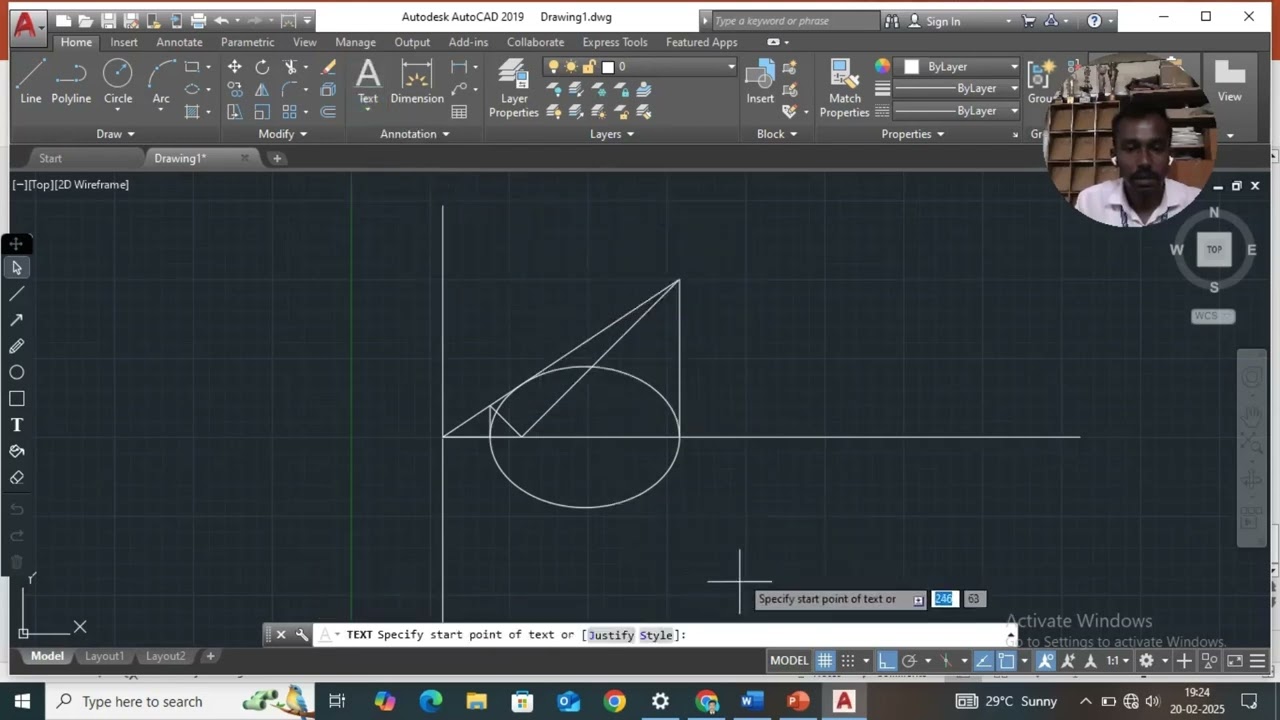The image size is (1280, 720).
Task: Select the Scale tool
Action: (x=262, y=112)
